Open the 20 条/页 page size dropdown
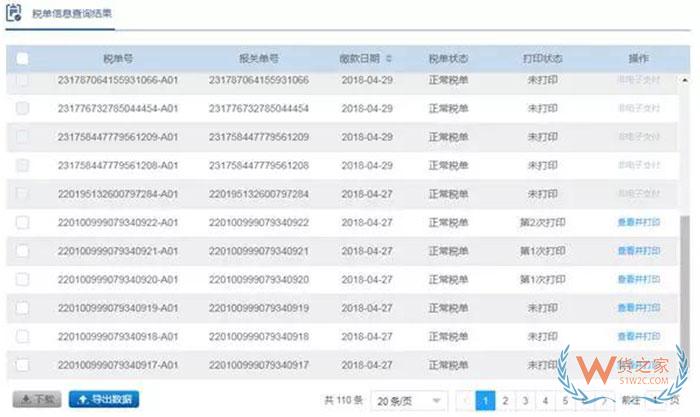 point(408,401)
